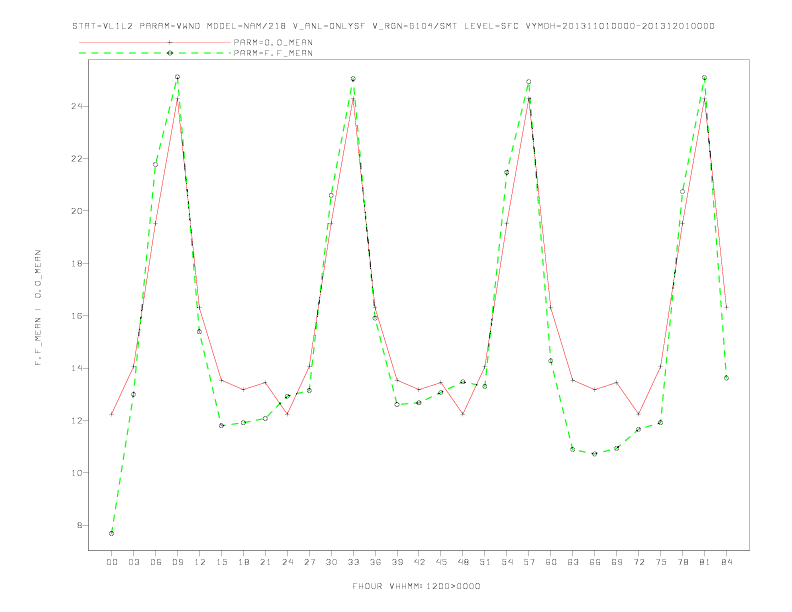Click the green circle marker at hour 09 peak
Screen dimensions: 792x612
coord(177,77)
